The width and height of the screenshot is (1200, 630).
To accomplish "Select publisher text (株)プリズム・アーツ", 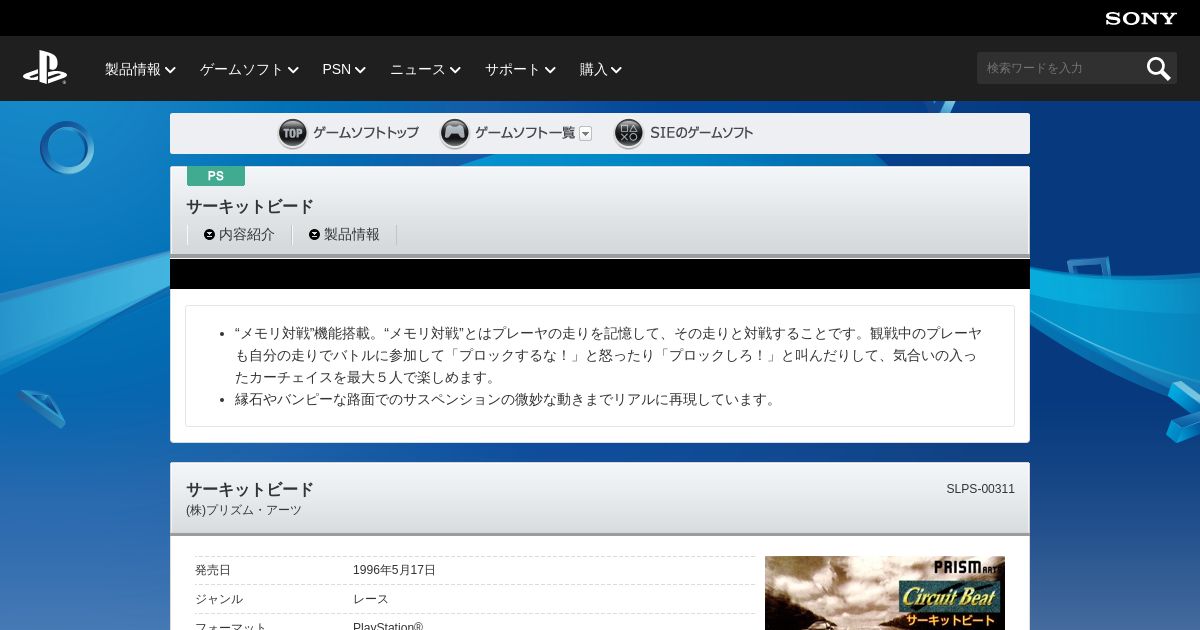I will pos(244,510).
